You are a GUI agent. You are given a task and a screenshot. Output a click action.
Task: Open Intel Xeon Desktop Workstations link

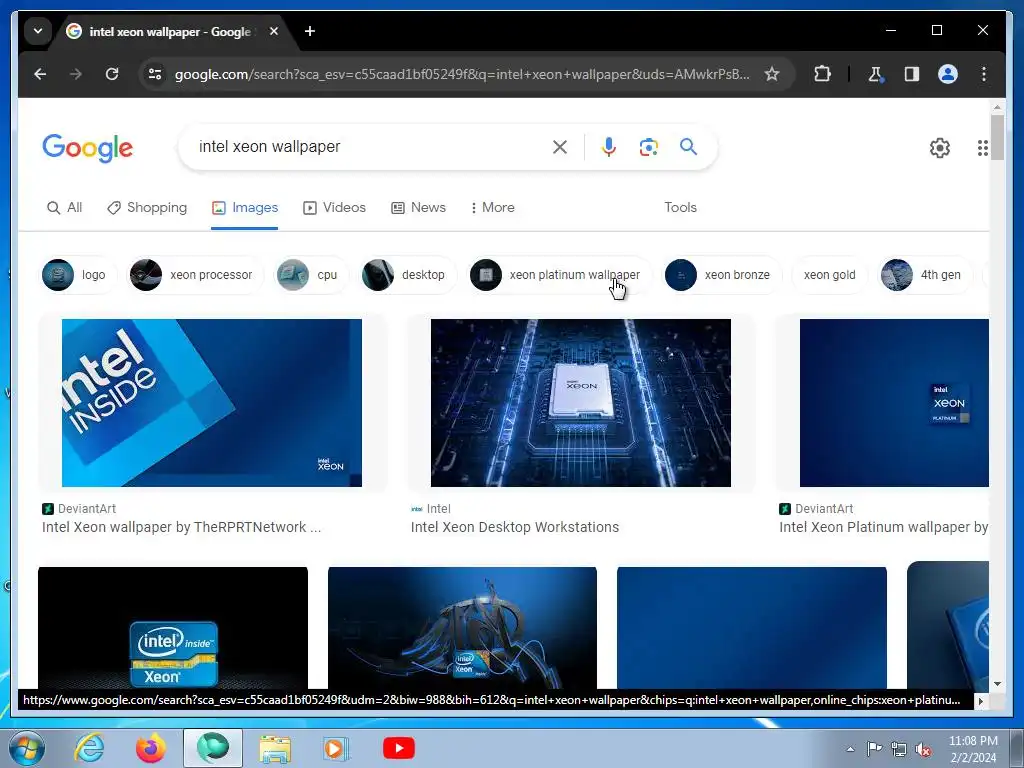pyautogui.click(x=515, y=527)
